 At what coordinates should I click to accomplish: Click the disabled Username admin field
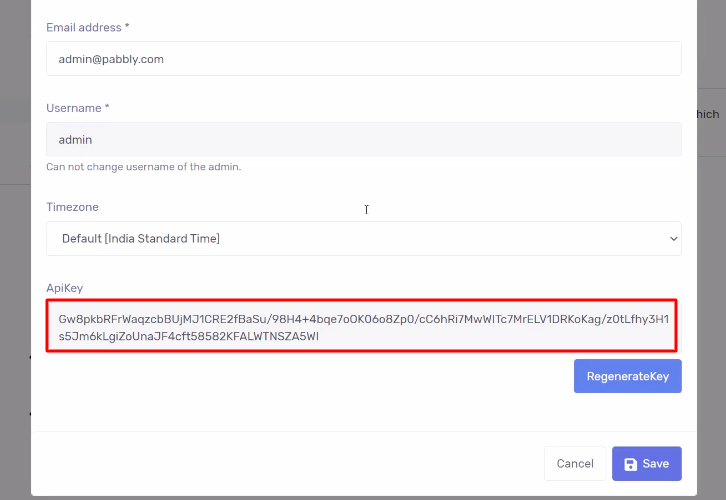click(363, 140)
